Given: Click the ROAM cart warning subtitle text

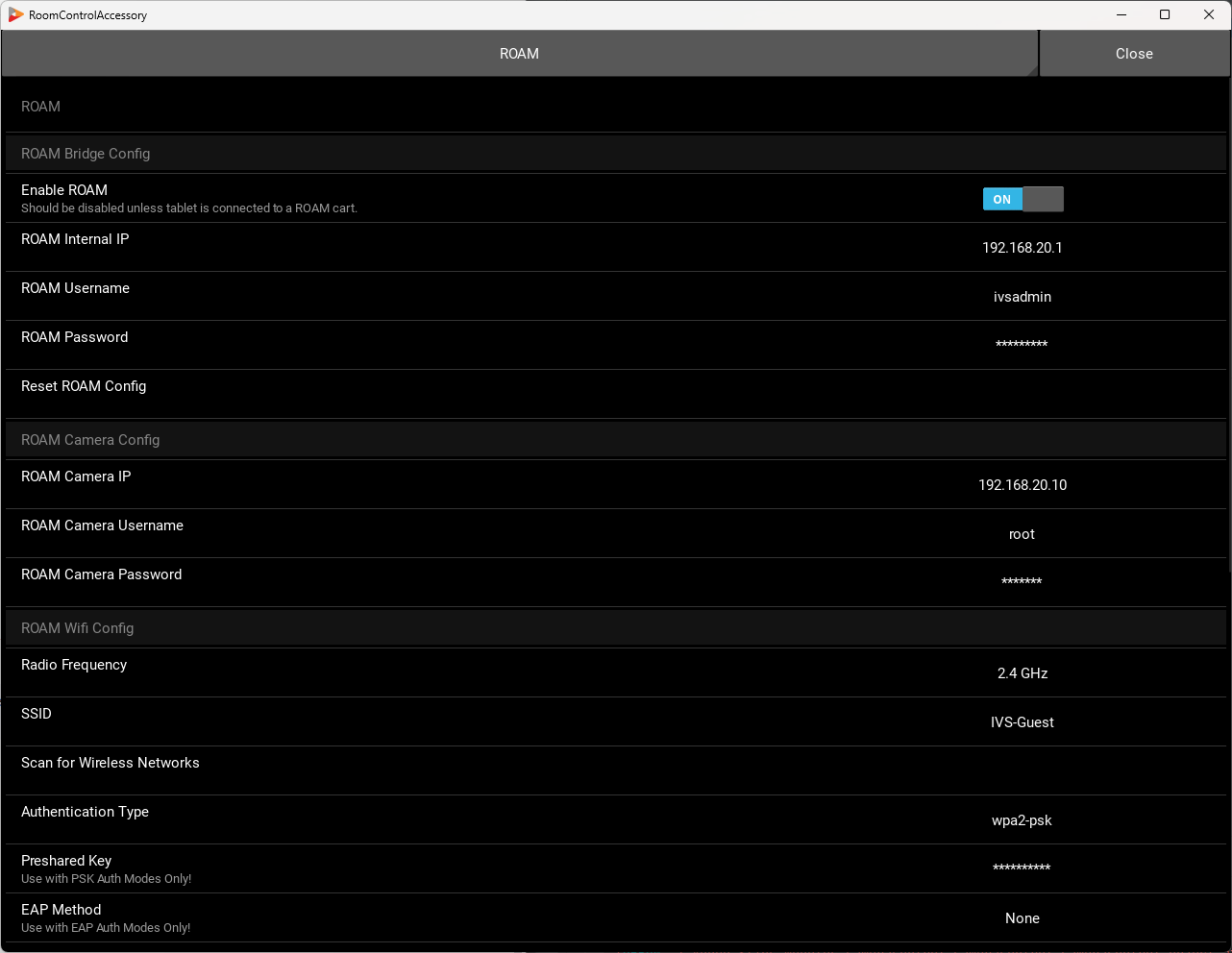Looking at the screenshot, I should 189,208.
